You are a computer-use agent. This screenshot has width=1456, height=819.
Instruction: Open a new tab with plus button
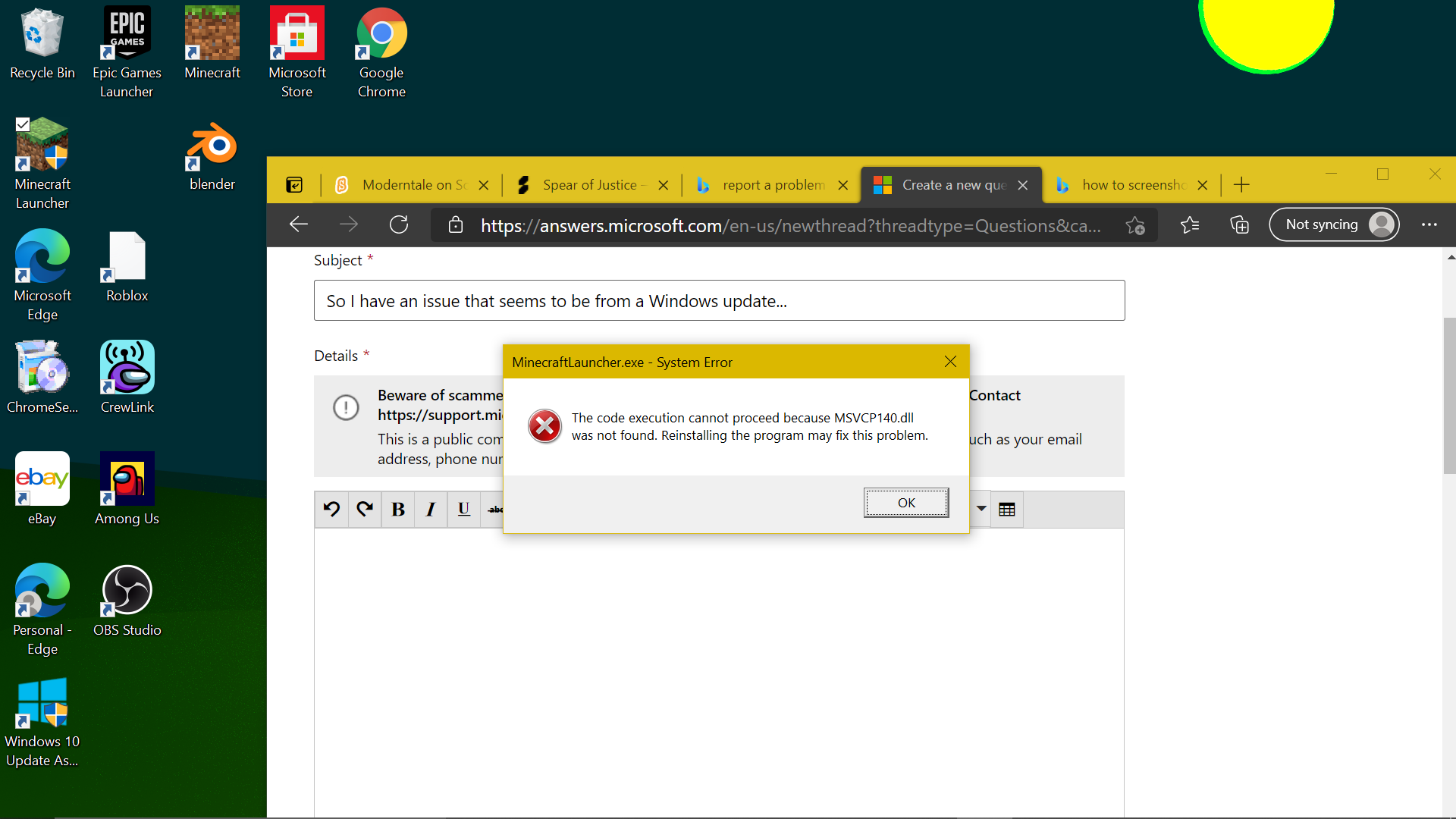pyautogui.click(x=1241, y=185)
